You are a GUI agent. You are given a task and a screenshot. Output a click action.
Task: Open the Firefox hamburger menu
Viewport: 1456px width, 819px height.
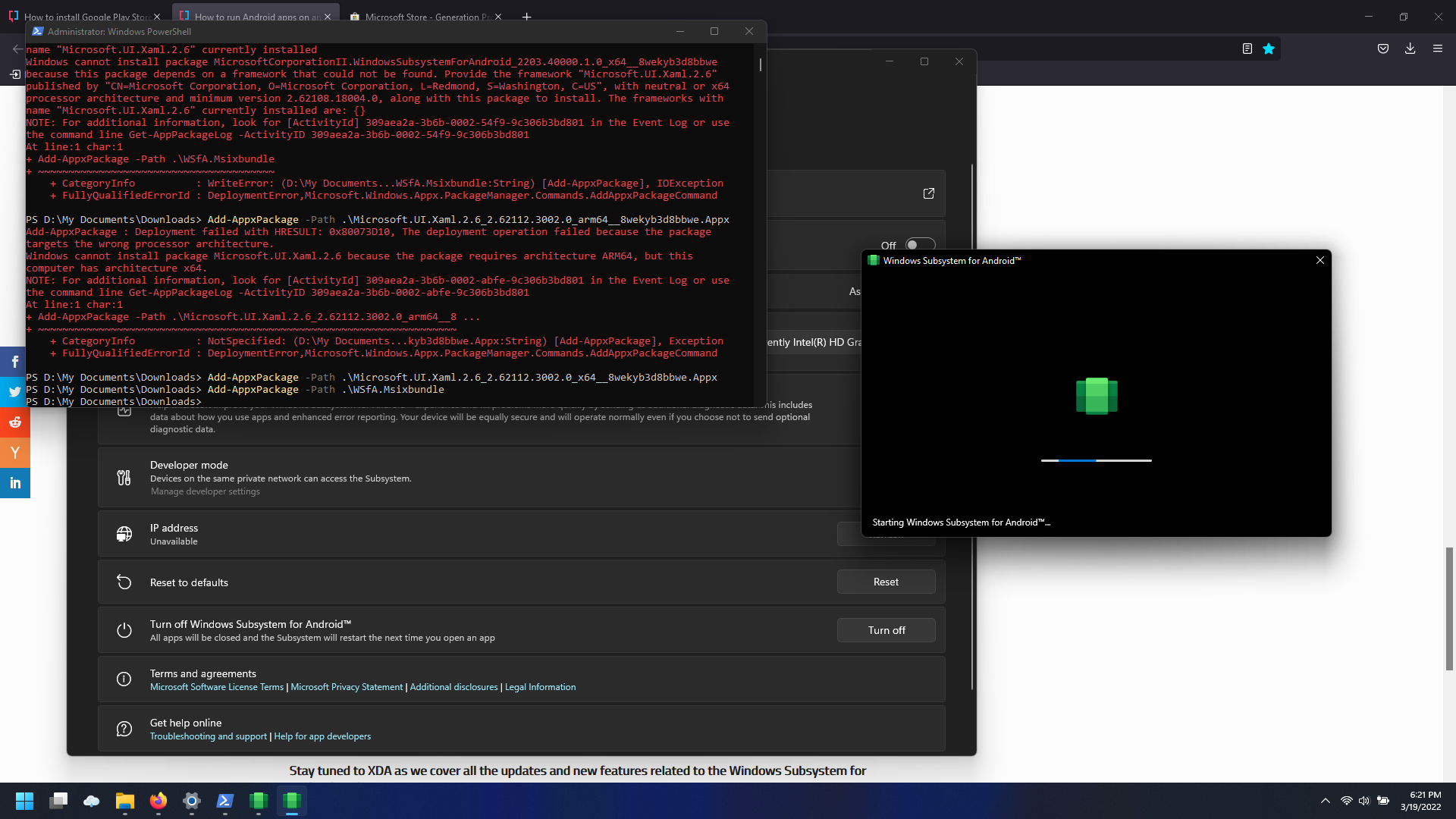[1437, 49]
